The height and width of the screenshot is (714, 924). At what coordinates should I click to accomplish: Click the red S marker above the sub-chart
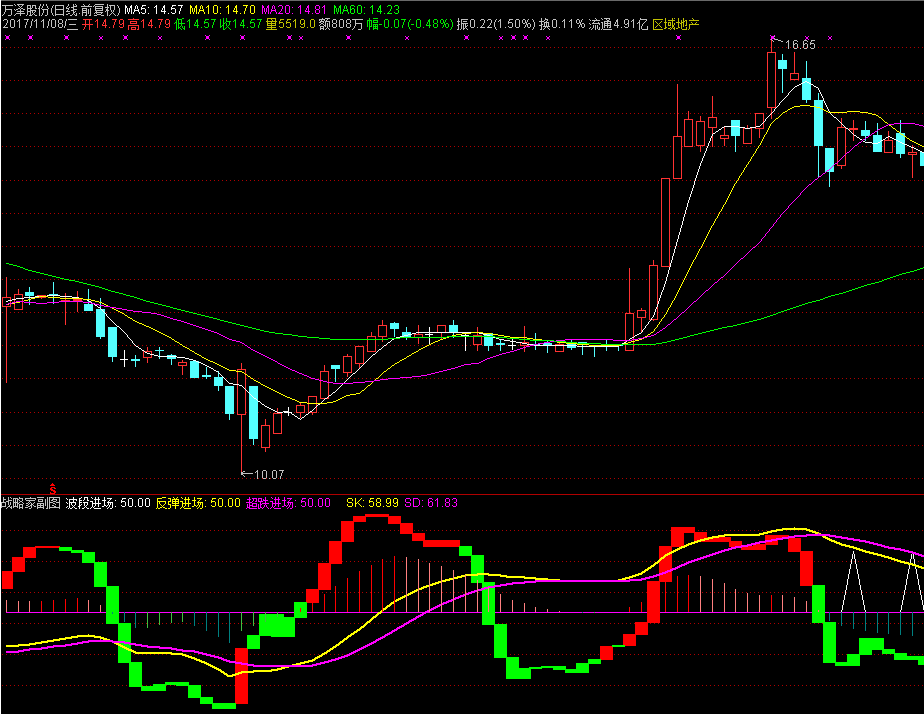[x=52, y=489]
